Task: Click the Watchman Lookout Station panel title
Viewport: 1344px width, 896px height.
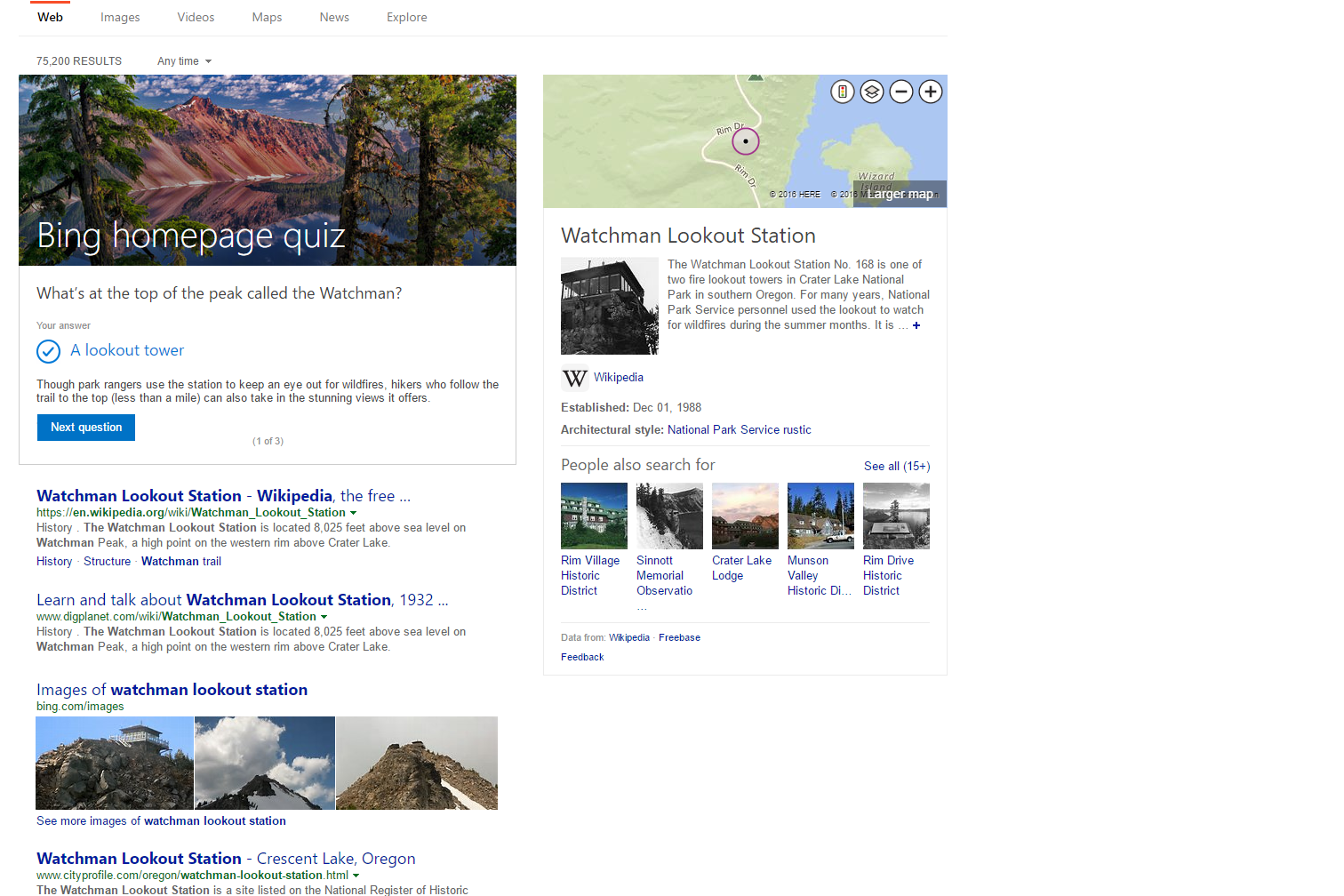Action: tap(688, 236)
